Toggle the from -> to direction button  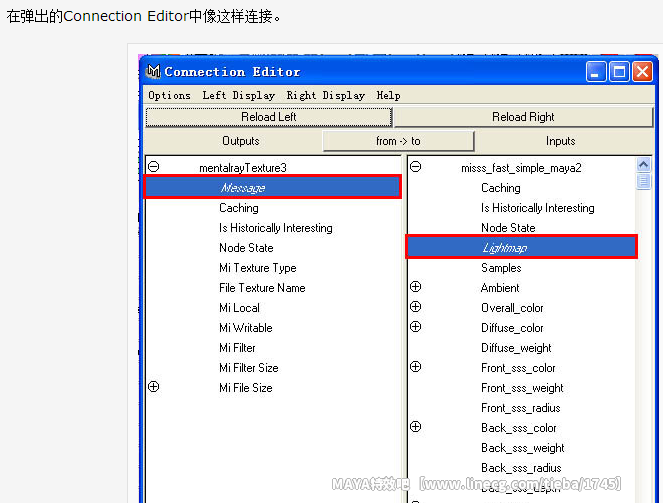tap(398, 141)
